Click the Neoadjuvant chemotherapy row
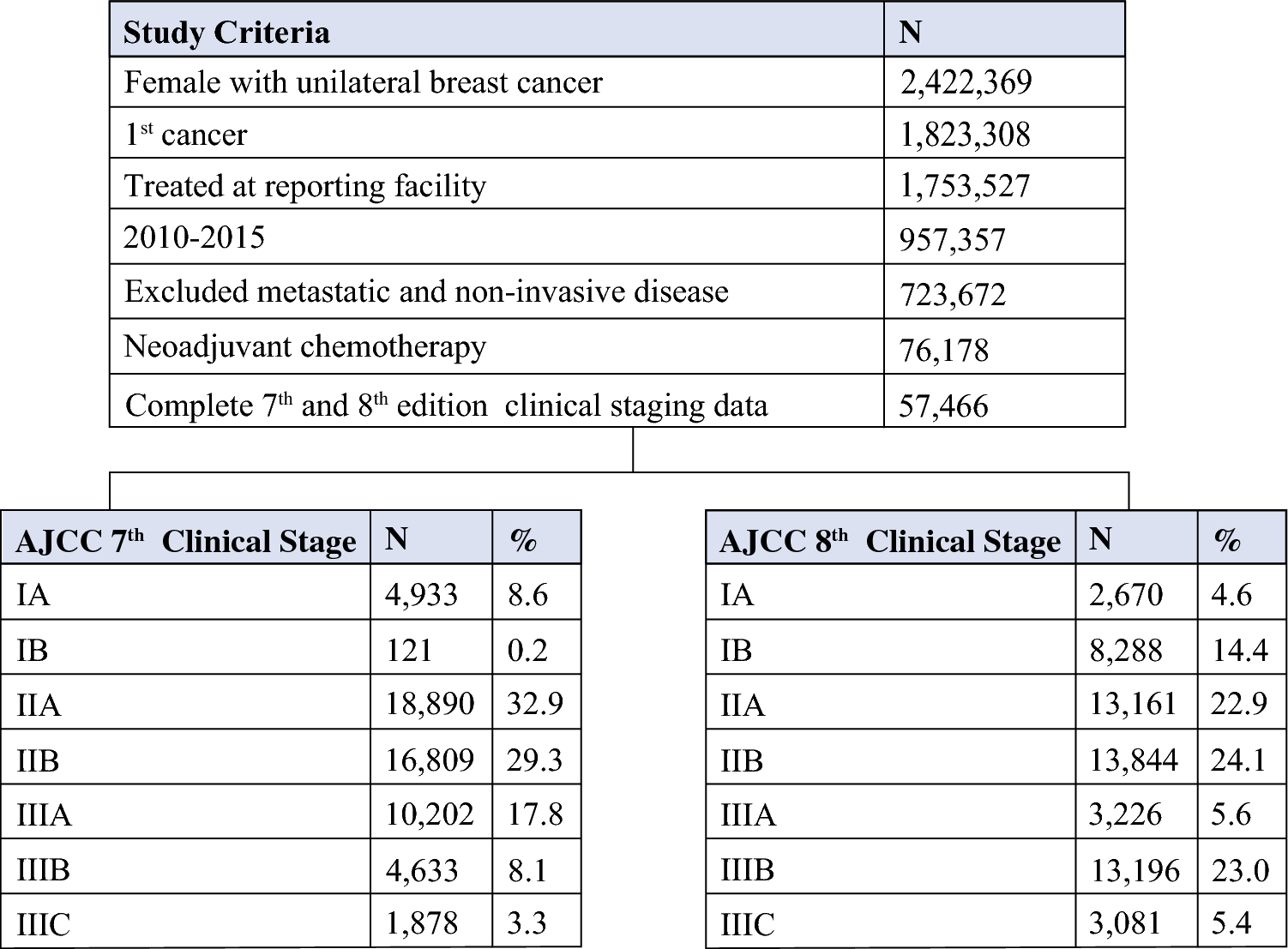Image resolution: width=1288 pixels, height=949 pixels. 304,346
